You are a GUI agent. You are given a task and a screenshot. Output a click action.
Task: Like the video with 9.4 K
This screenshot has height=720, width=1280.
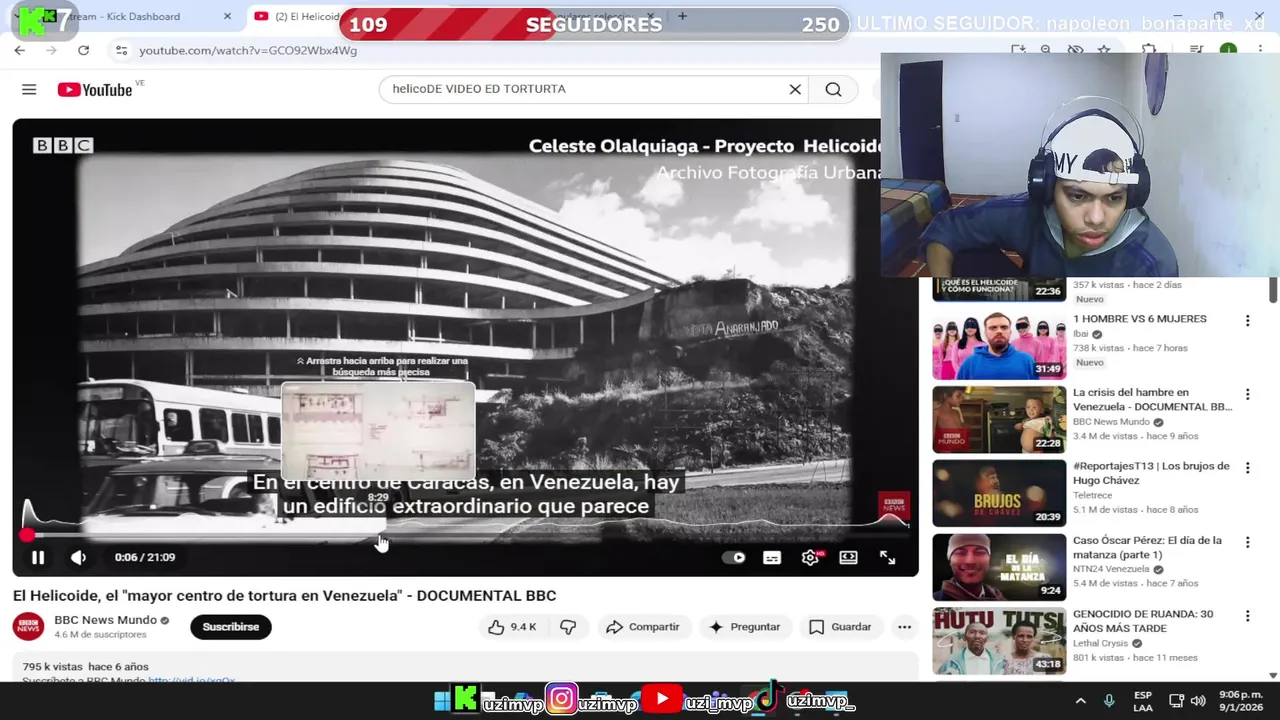512,627
